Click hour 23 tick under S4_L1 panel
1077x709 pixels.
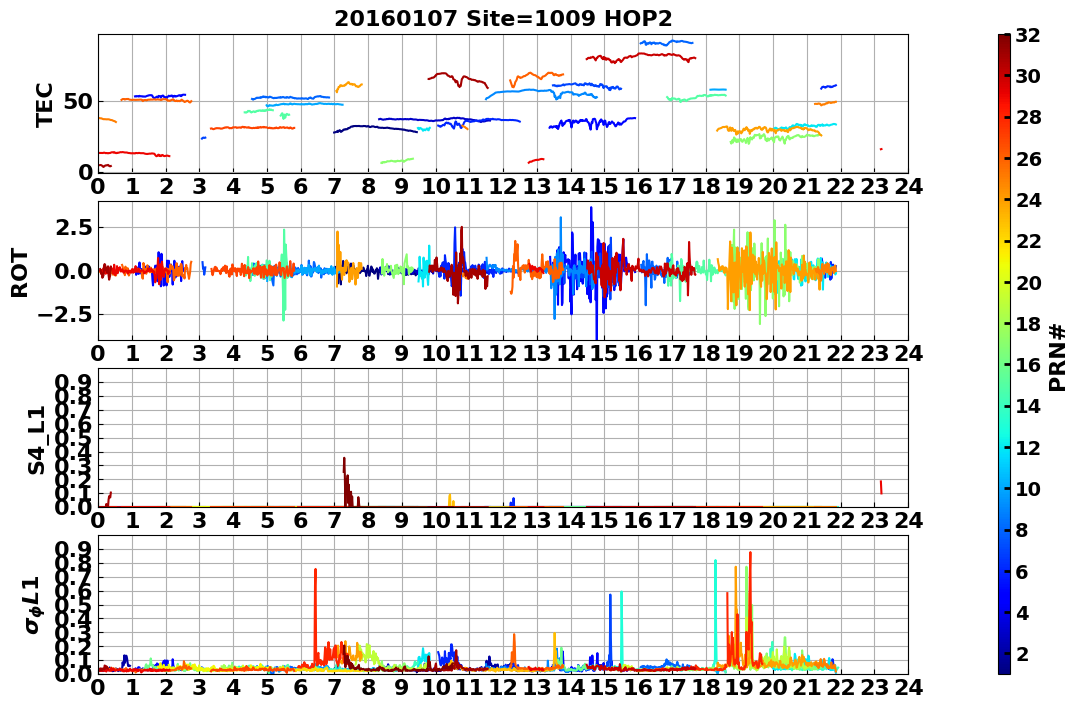coord(874,521)
